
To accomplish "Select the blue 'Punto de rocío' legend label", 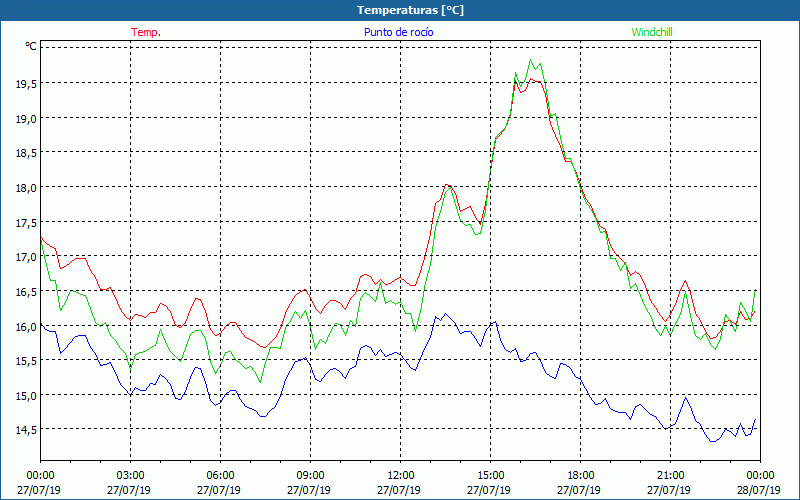I will coord(398,32).
